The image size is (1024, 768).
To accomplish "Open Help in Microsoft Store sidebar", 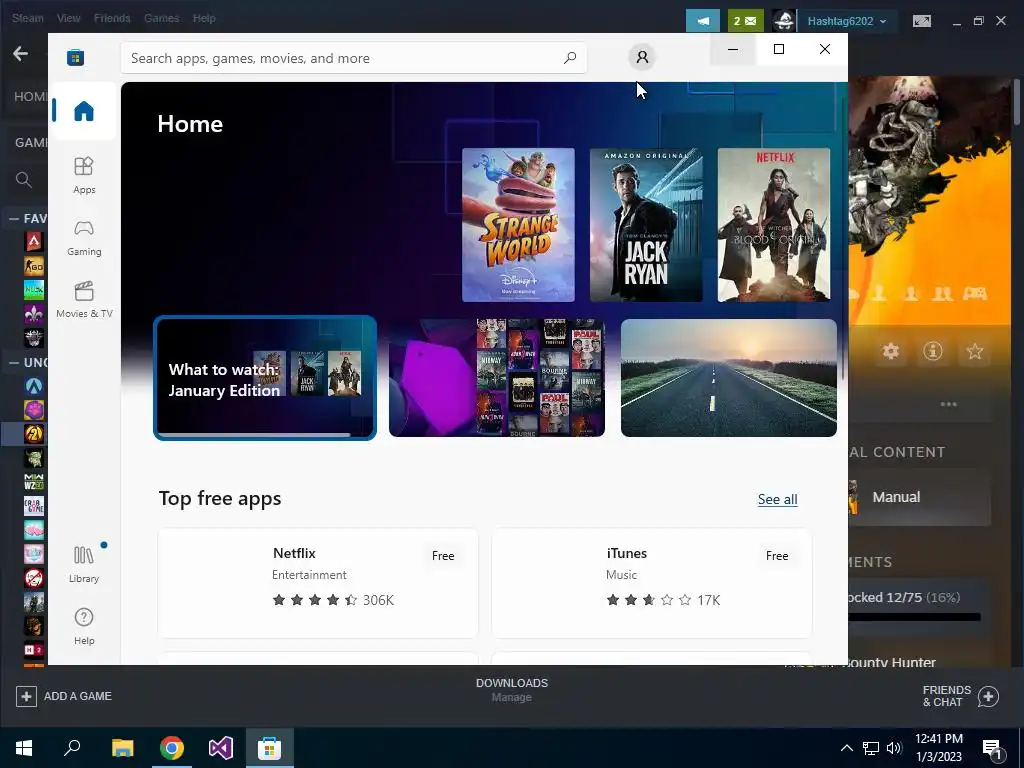I will [x=84, y=626].
